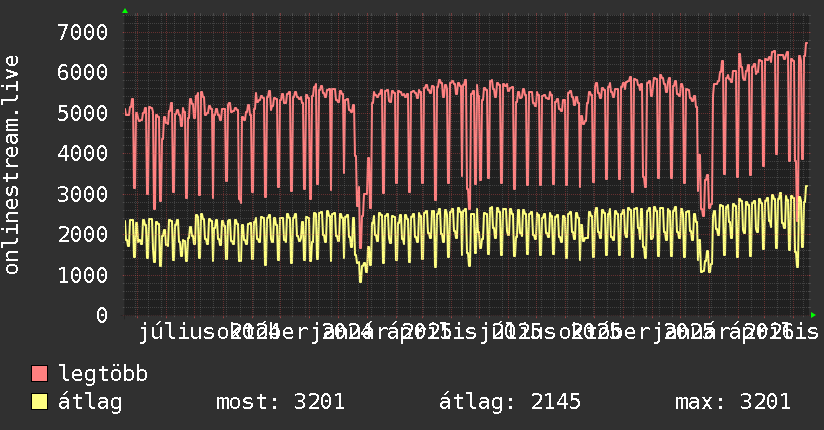Click the 0 y-axis label
The image size is (824, 430).
point(102,315)
